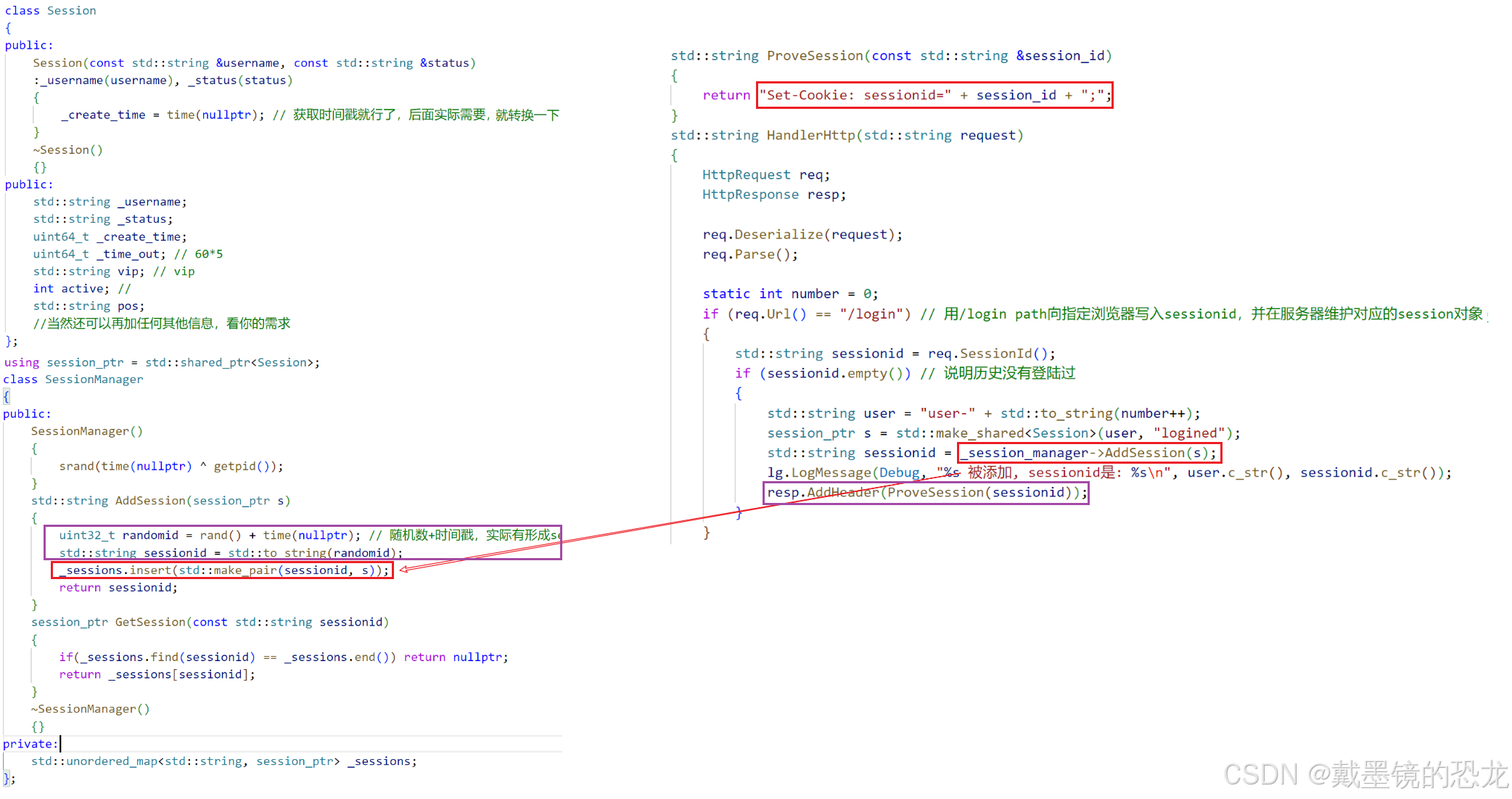Click 'static int number = 0;' line
This screenshot has height=799, width=1512.
(790, 294)
